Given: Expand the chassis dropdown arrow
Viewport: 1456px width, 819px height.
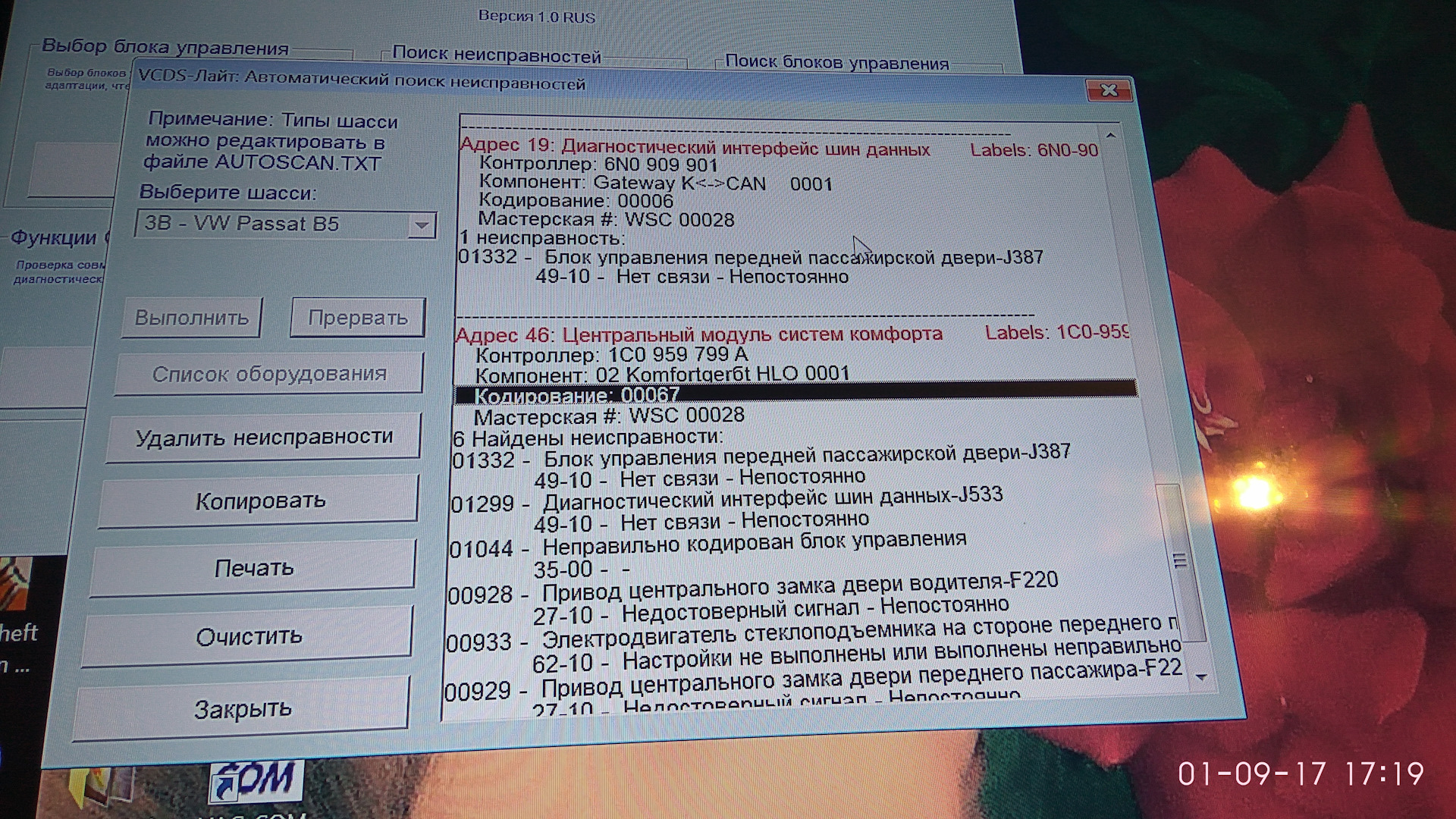Looking at the screenshot, I should (422, 225).
